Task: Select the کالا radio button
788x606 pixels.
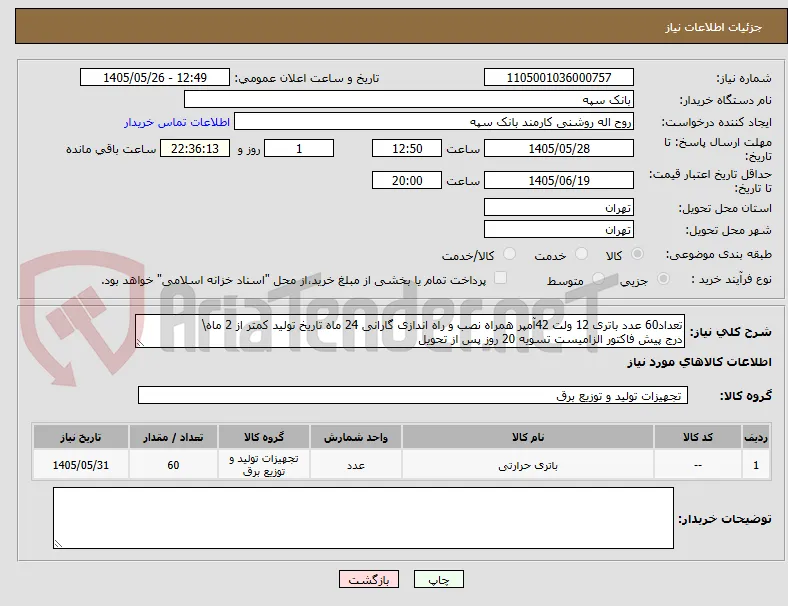Action: click(637, 254)
